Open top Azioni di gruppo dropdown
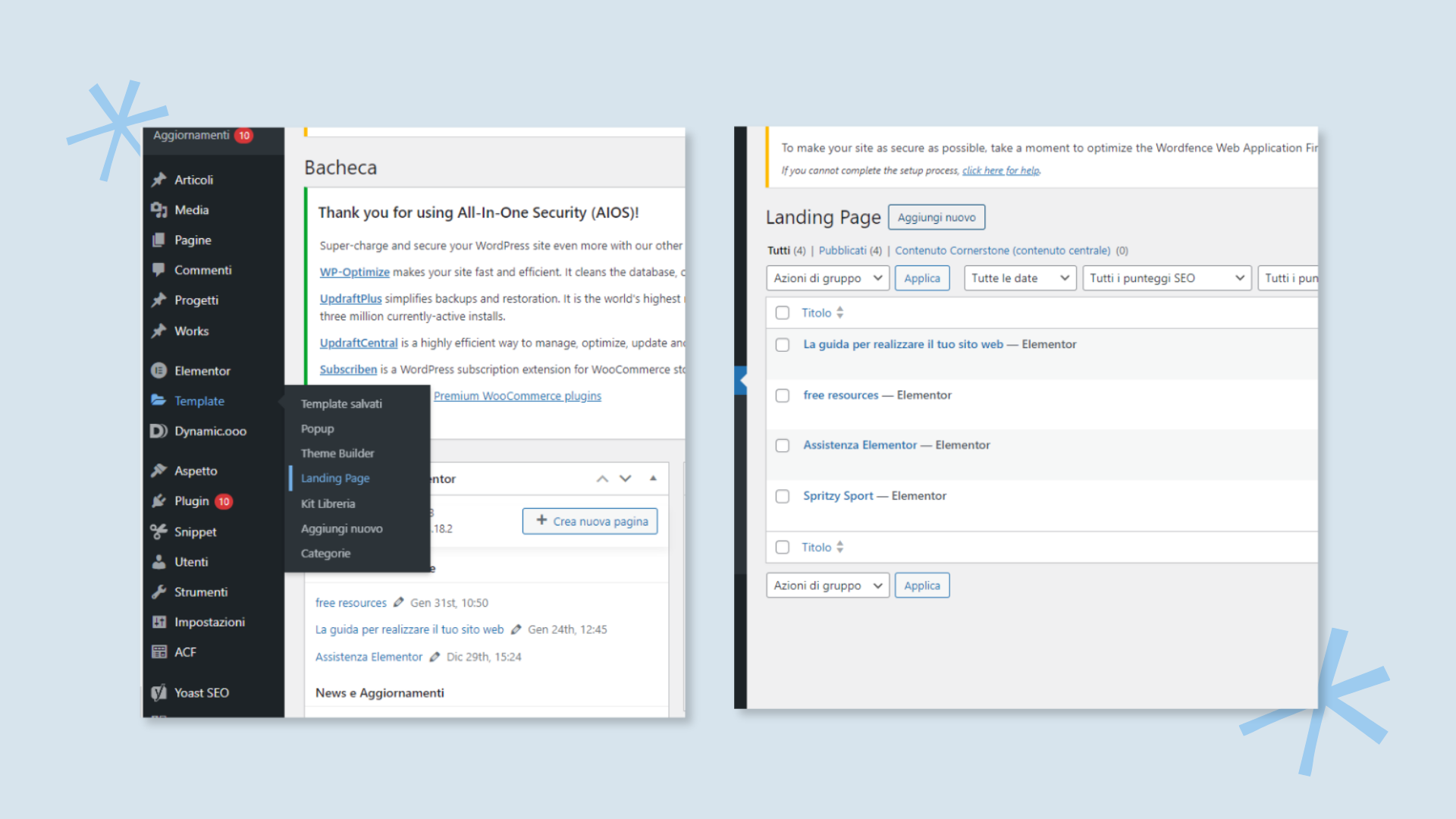 pos(827,278)
